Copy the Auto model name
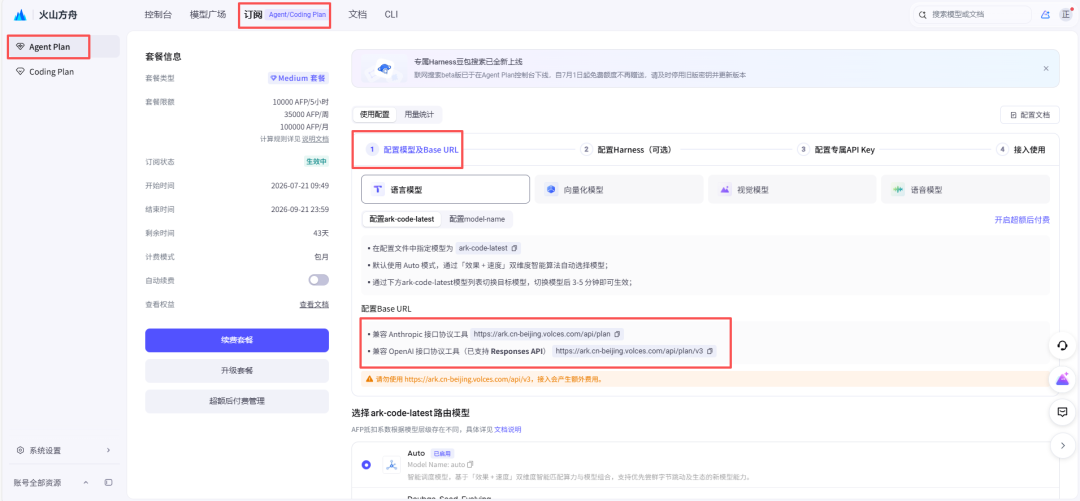 [x=470, y=464]
